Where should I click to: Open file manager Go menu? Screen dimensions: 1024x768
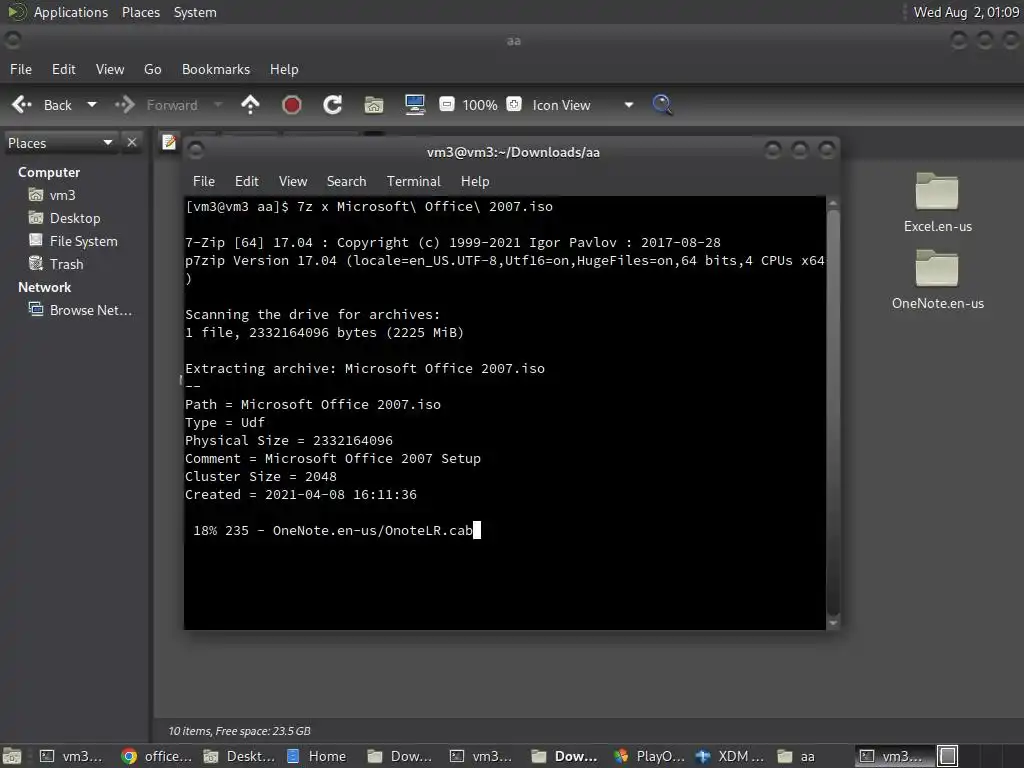(153, 69)
